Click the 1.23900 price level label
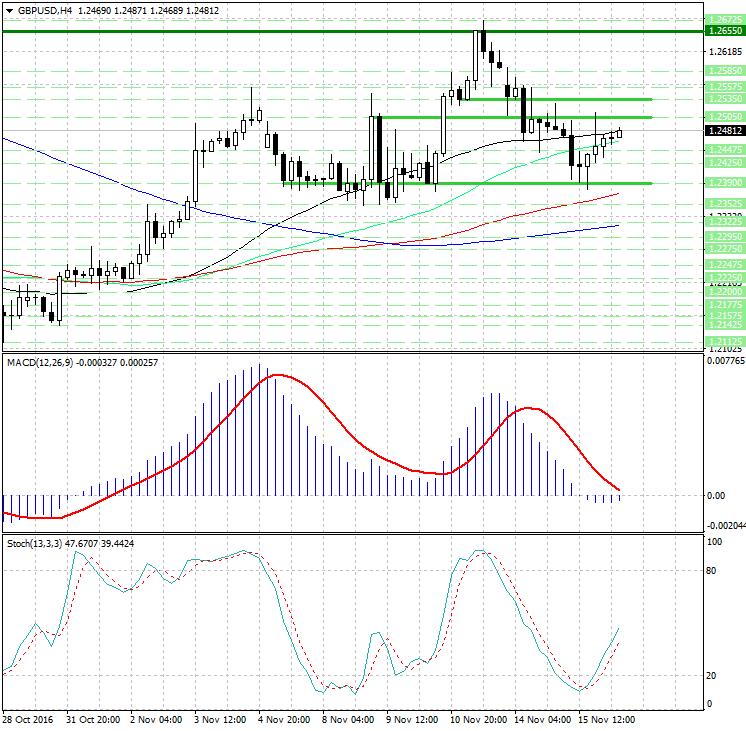 point(724,183)
